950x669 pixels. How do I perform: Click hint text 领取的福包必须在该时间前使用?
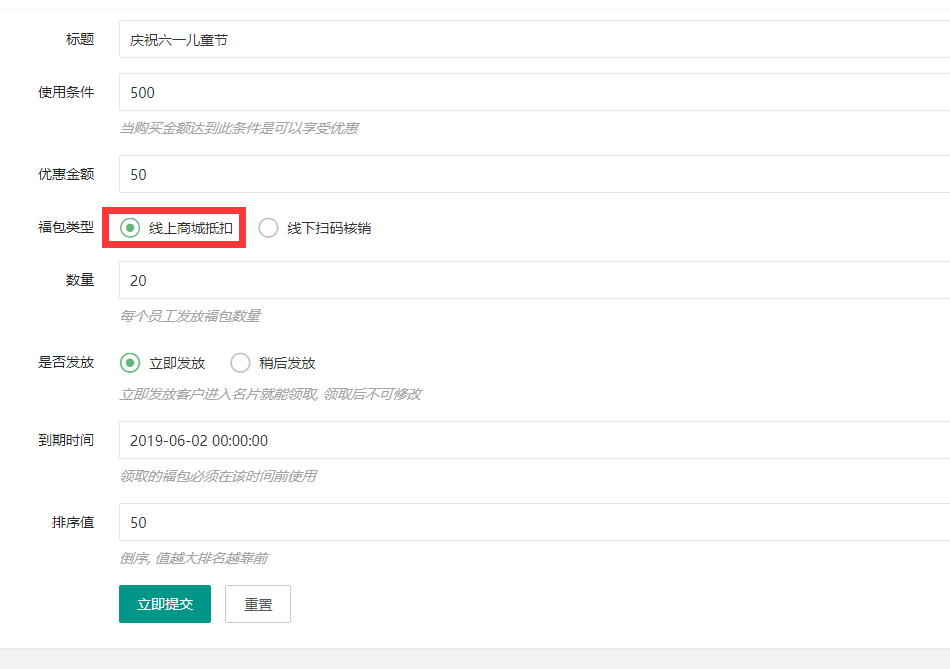[x=218, y=476]
